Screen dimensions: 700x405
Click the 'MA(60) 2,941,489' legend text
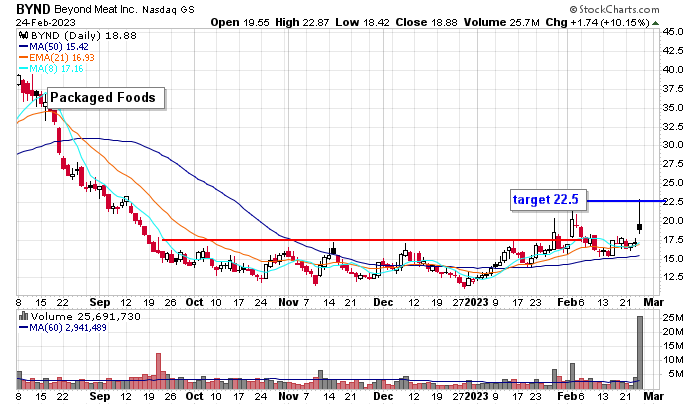[68, 328]
